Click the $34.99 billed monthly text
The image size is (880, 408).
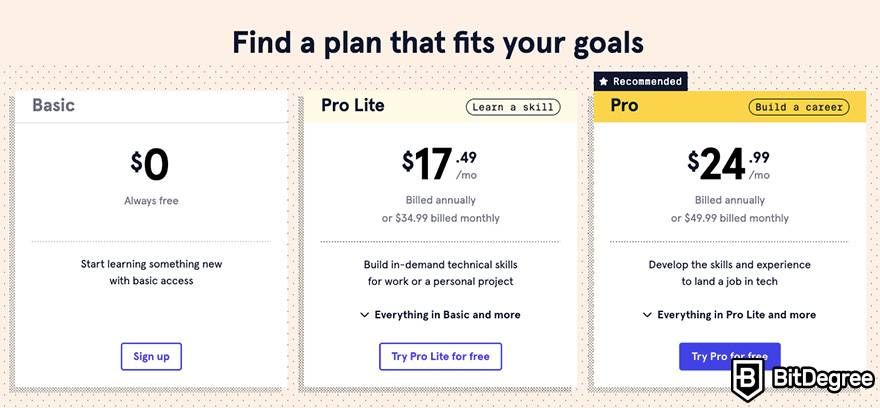[441, 218]
